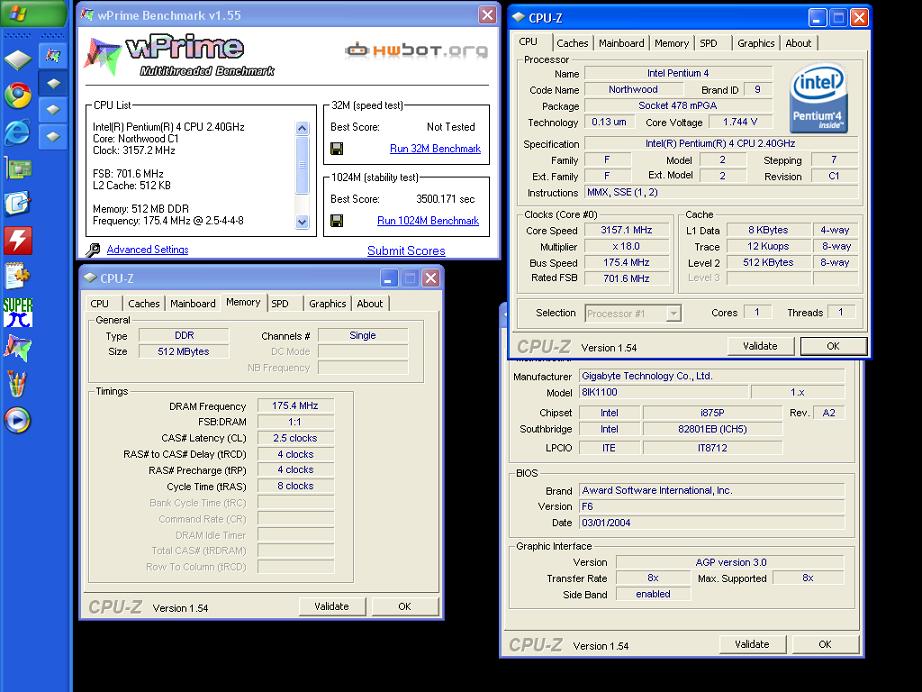Open SPD tab in CPU-Z processor window
922x692 pixels.
709,43
